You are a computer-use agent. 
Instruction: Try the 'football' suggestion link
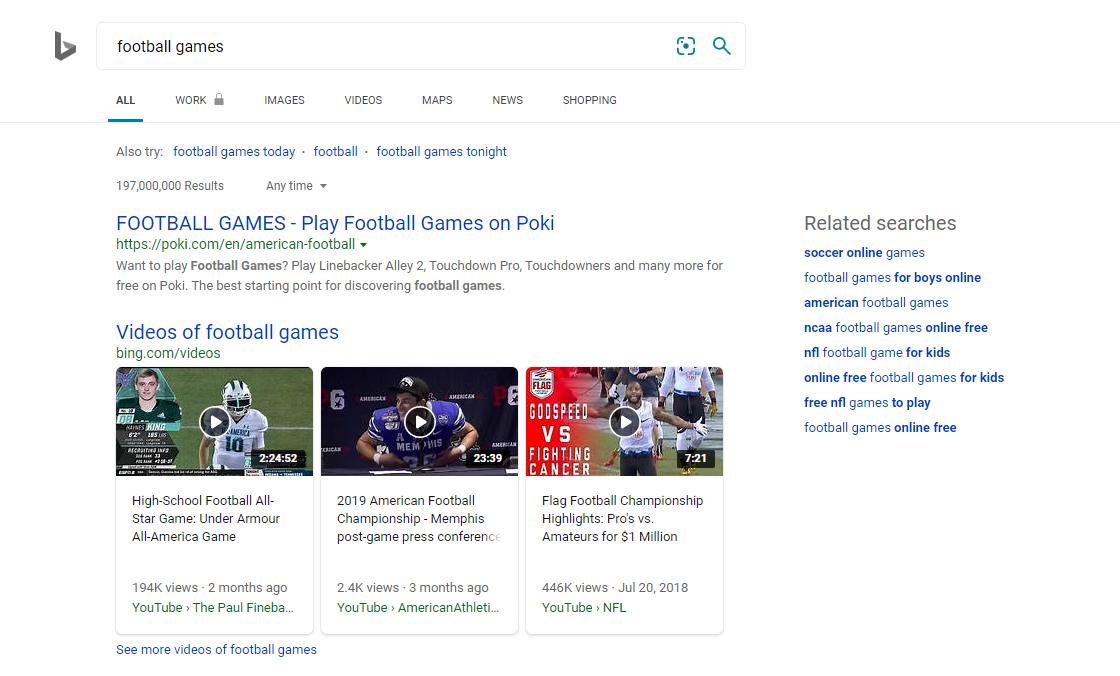(x=335, y=151)
